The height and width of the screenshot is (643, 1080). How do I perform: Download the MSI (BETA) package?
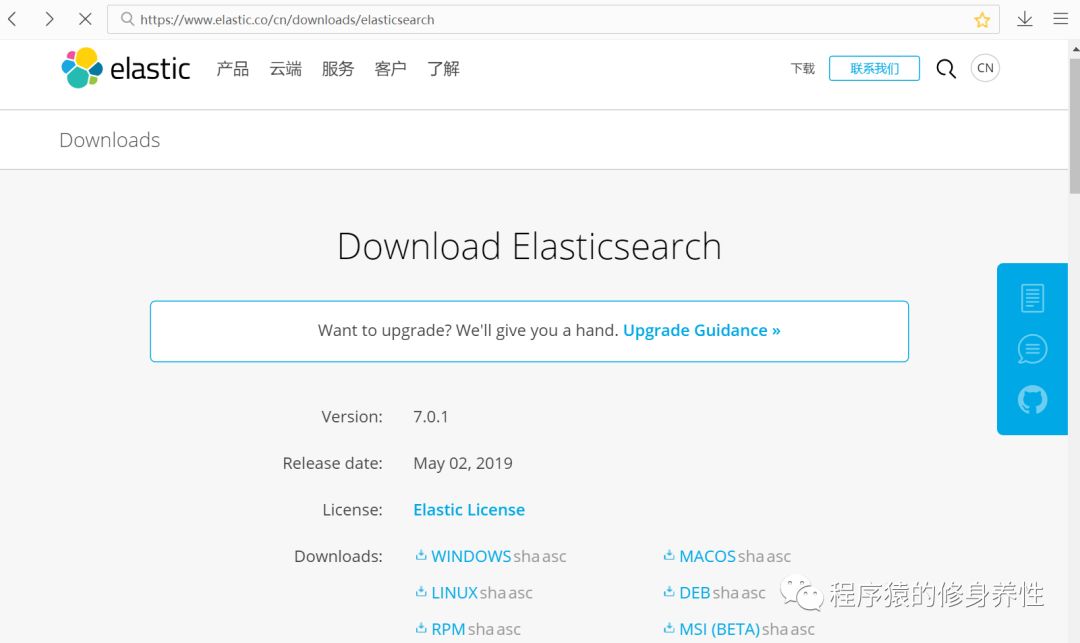[719, 629]
